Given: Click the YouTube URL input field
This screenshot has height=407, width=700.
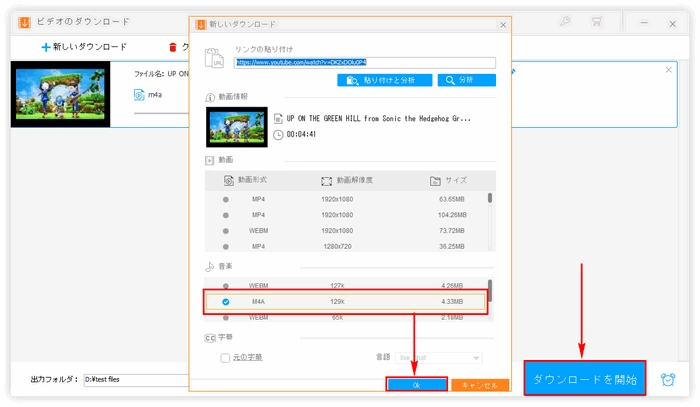Looking at the screenshot, I should 365,62.
